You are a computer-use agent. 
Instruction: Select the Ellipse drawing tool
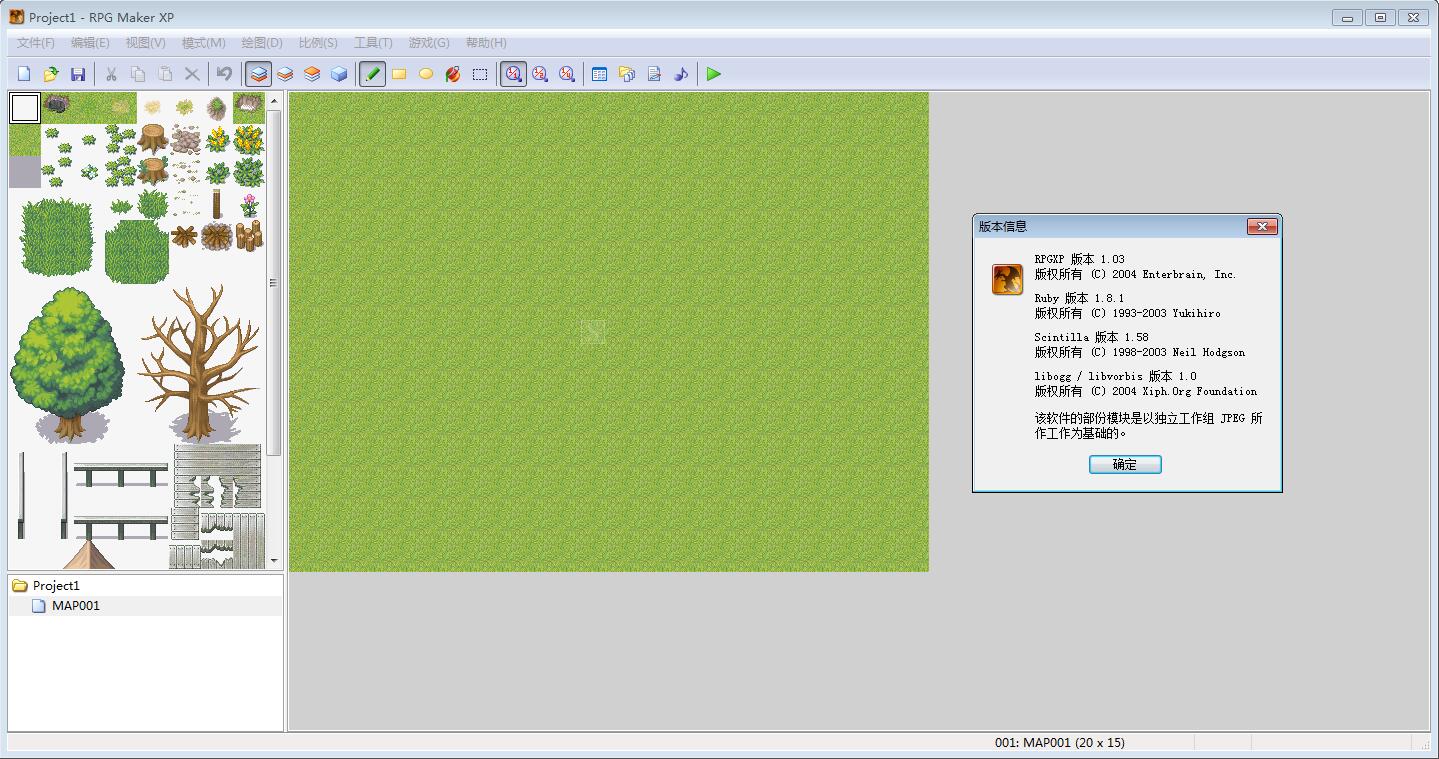click(x=426, y=74)
